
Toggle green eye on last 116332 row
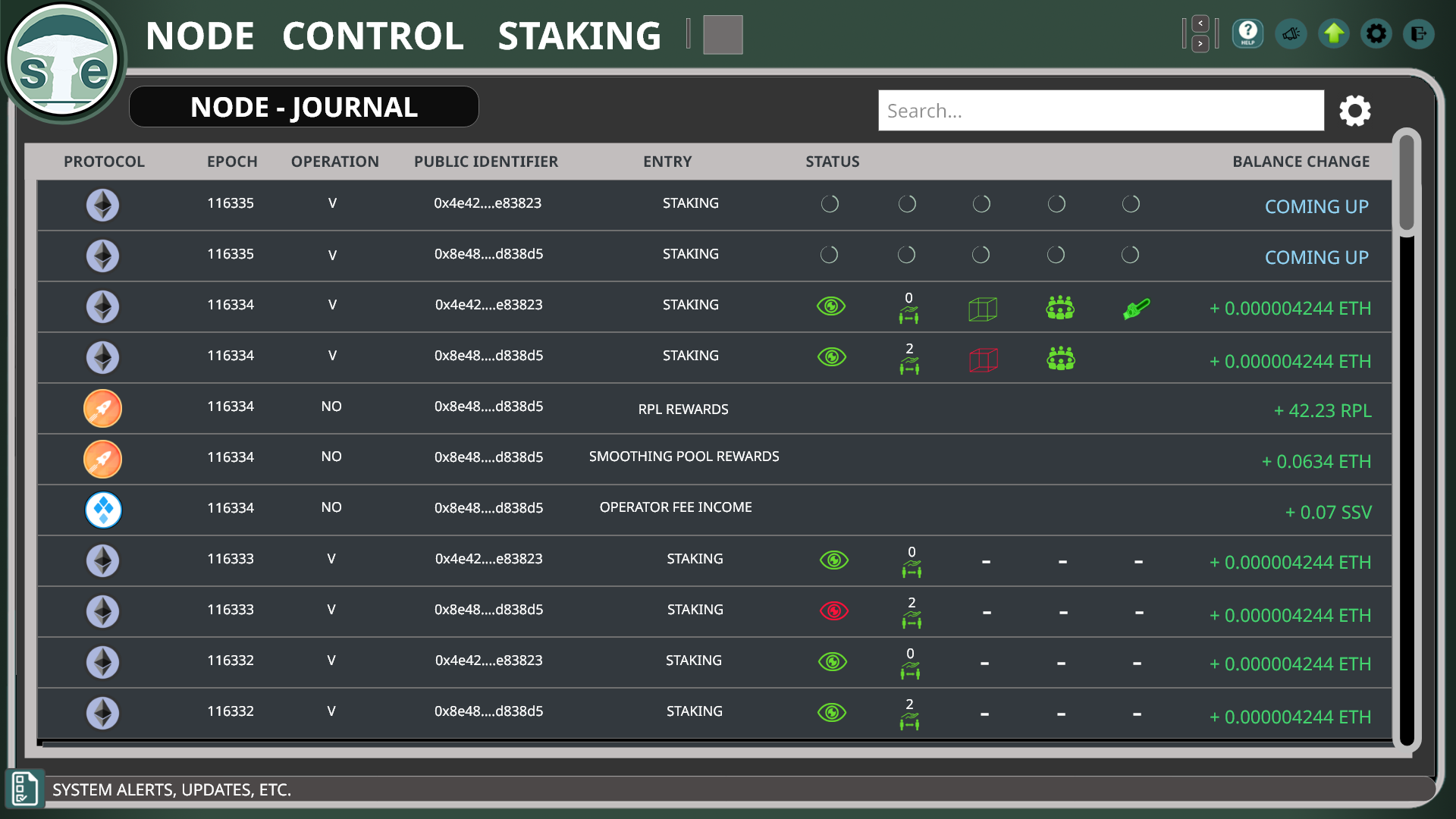pos(832,712)
